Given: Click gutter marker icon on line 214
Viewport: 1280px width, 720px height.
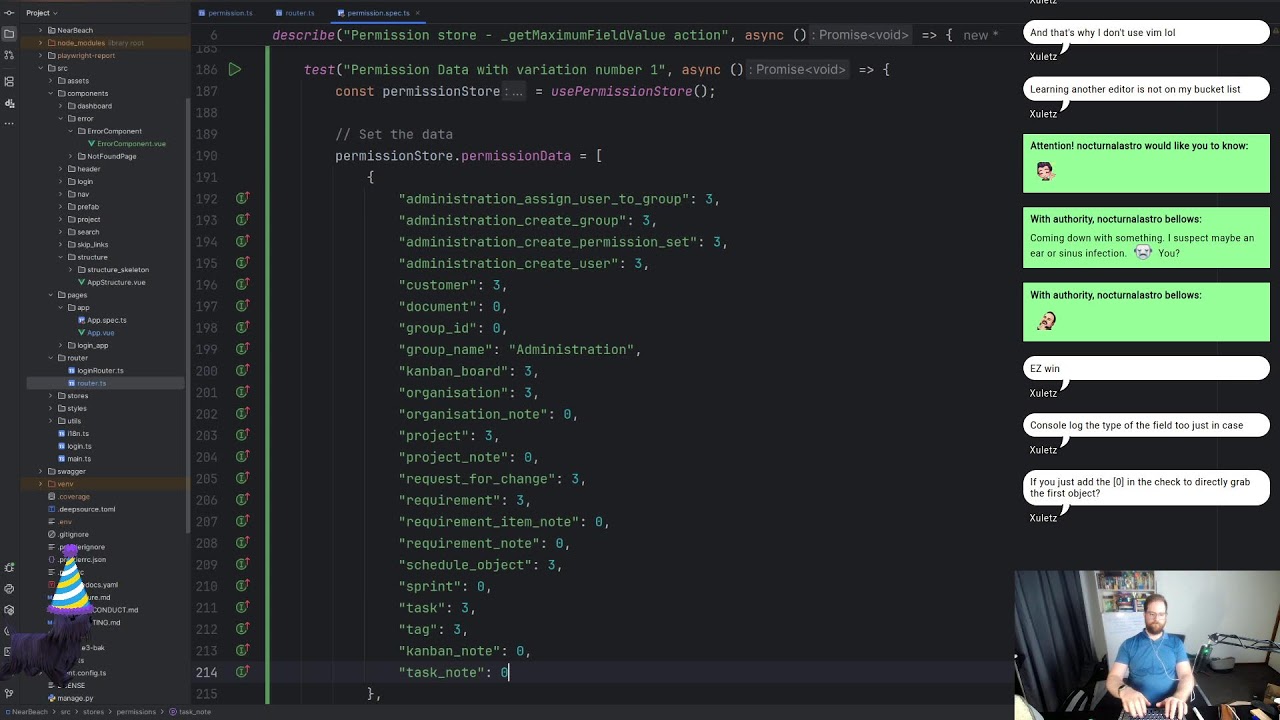Looking at the screenshot, I should point(242,672).
